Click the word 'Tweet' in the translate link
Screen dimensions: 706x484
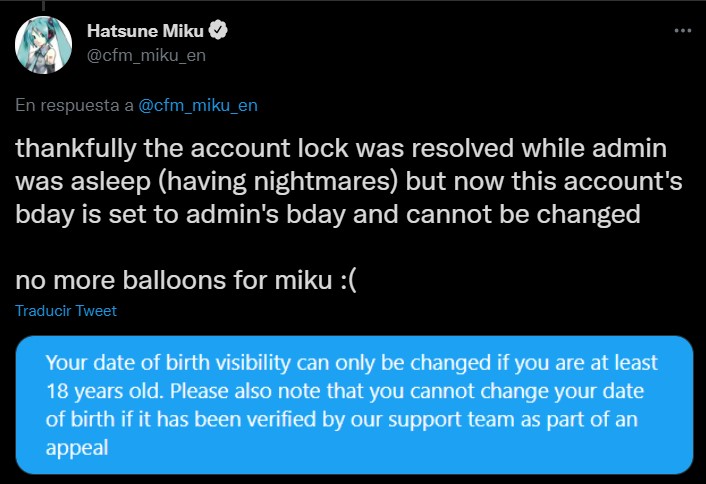click(x=98, y=311)
